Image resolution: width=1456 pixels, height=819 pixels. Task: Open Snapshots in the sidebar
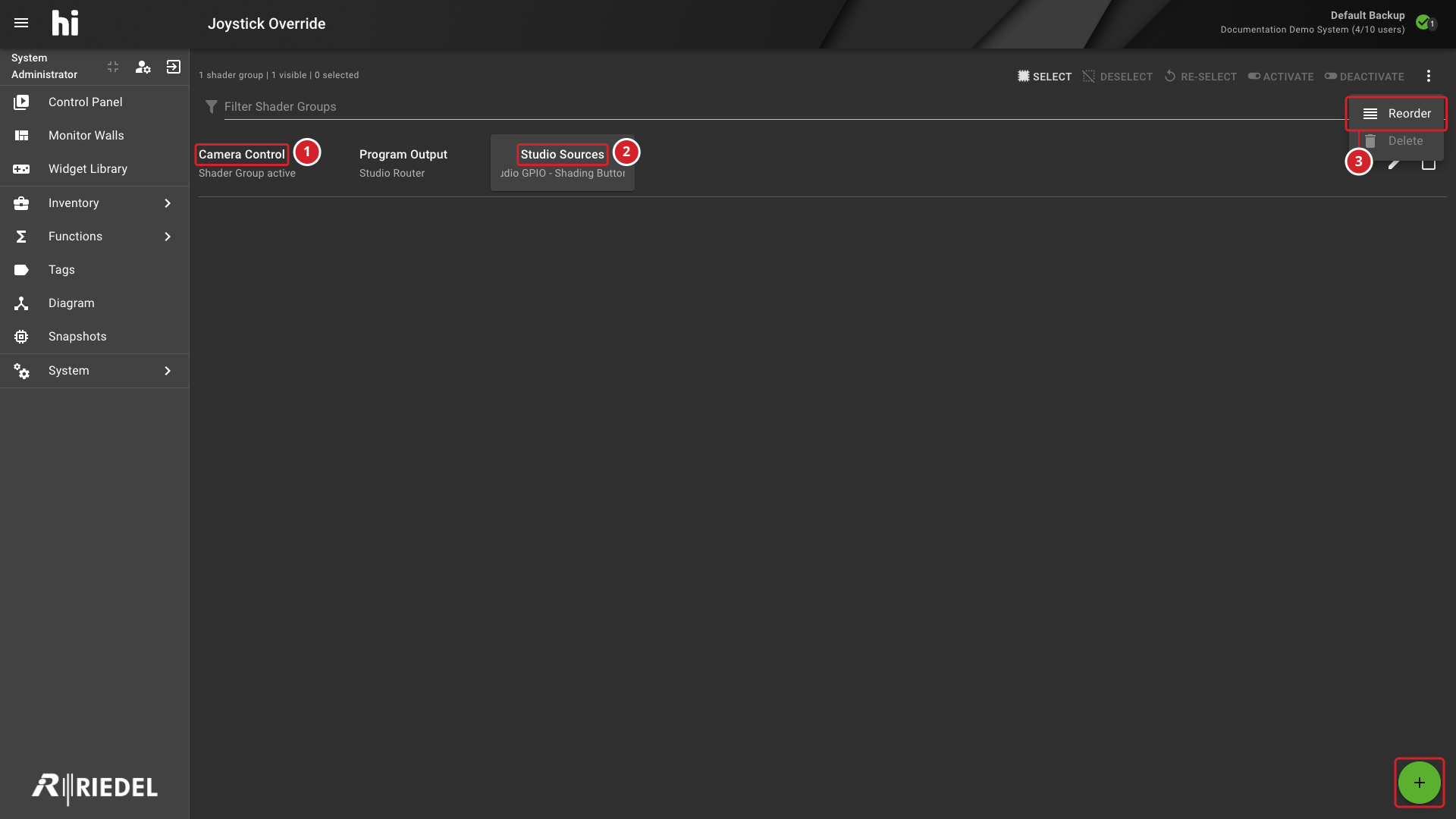click(95, 336)
